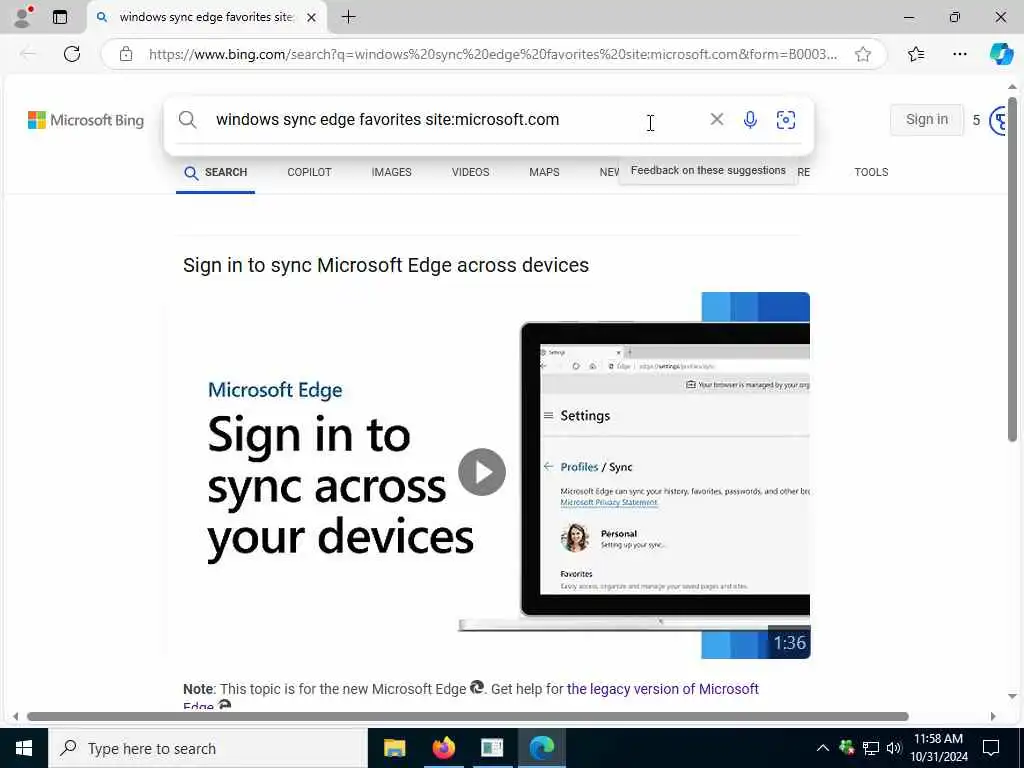
Task: Click the search magnifier in Bing box
Action: click(187, 120)
